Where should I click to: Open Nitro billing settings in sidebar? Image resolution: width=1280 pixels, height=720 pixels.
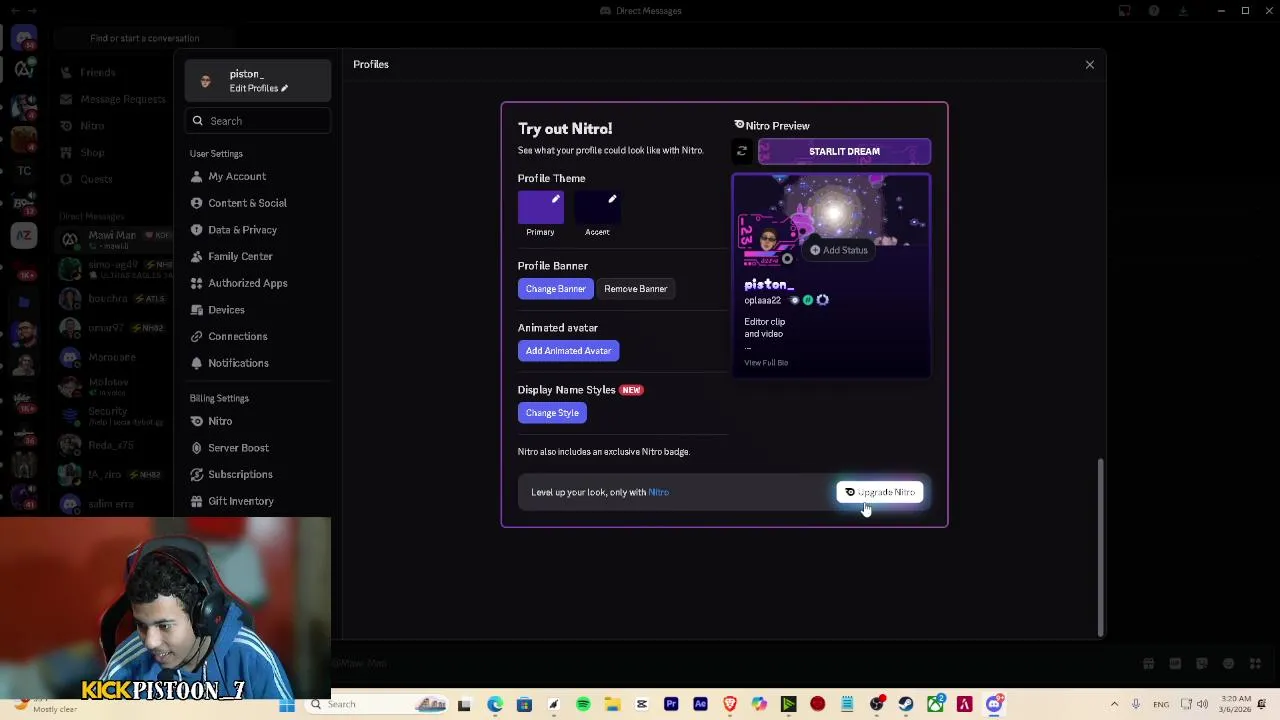click(257, 421)
